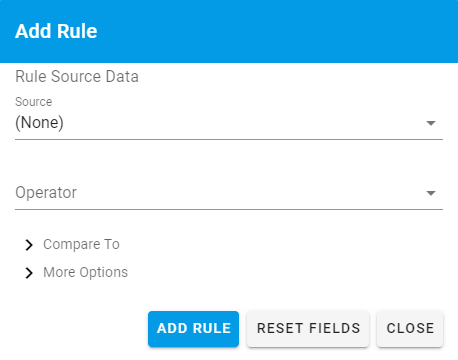The width and height of the screenshot is (458, 360).
Task: Click the empty area below Source field
Action: coord(229,157)
